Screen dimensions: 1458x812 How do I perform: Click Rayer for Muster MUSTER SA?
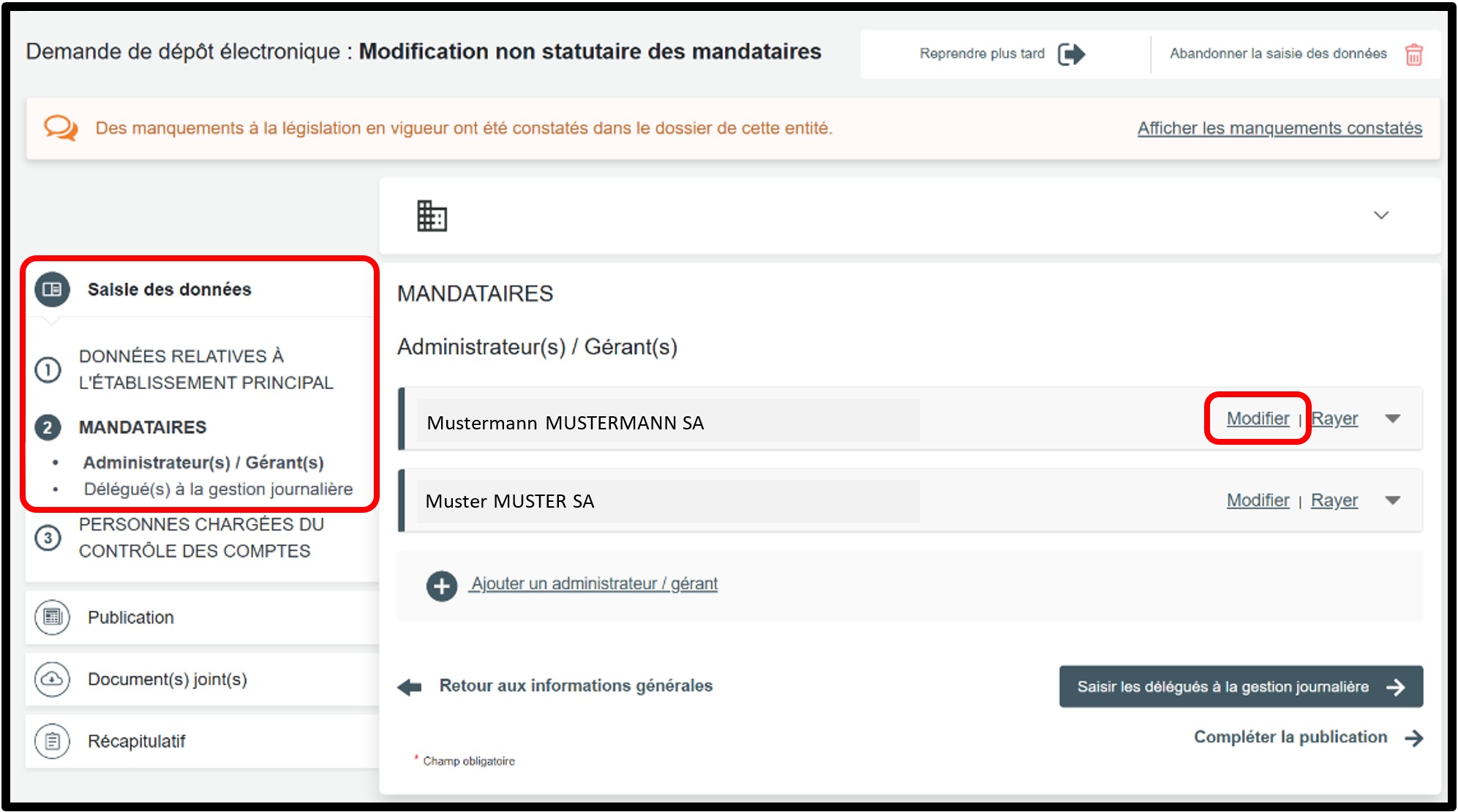(x=1334, y=500)
